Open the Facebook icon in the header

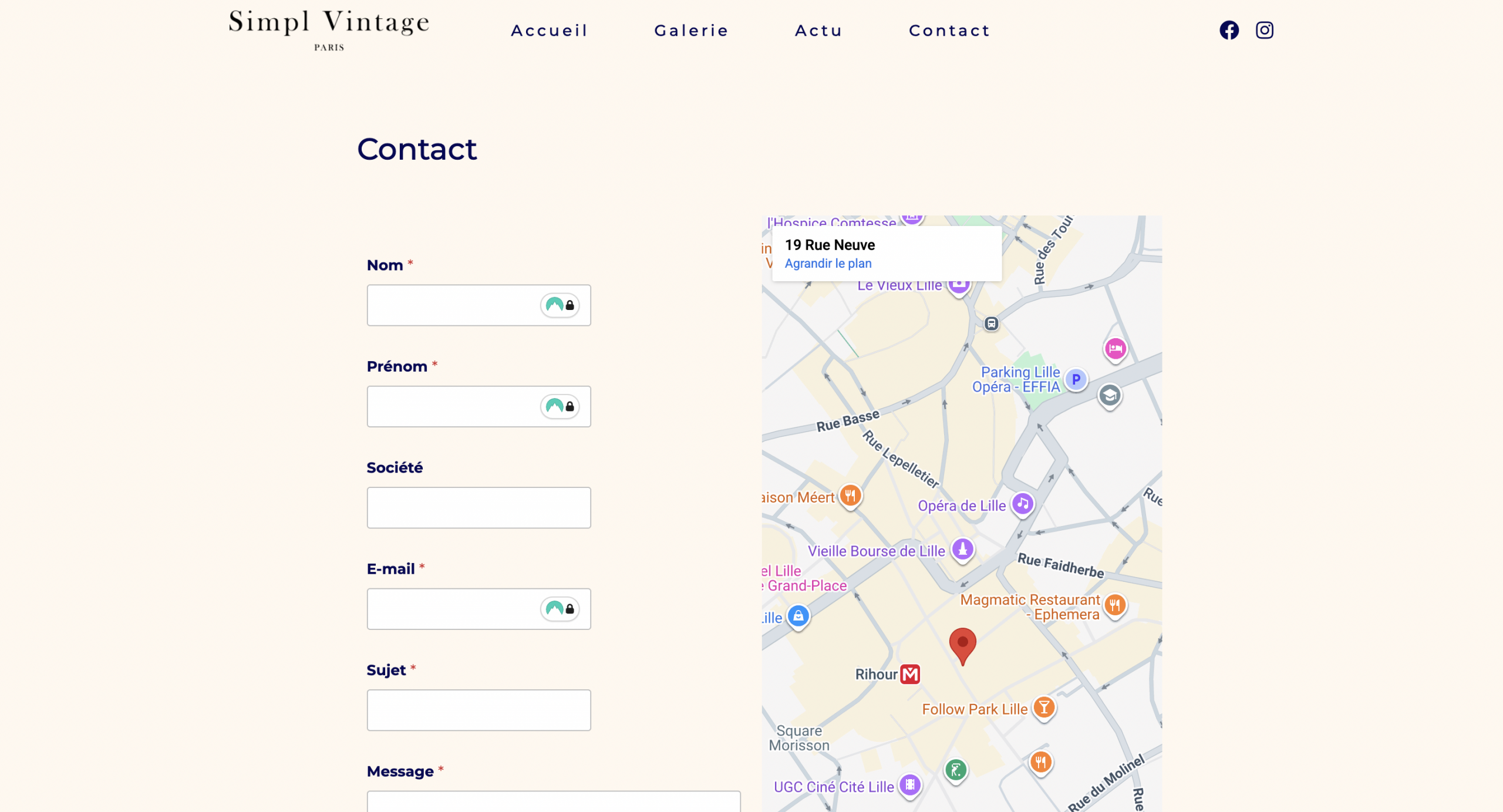pos(1229,30)
